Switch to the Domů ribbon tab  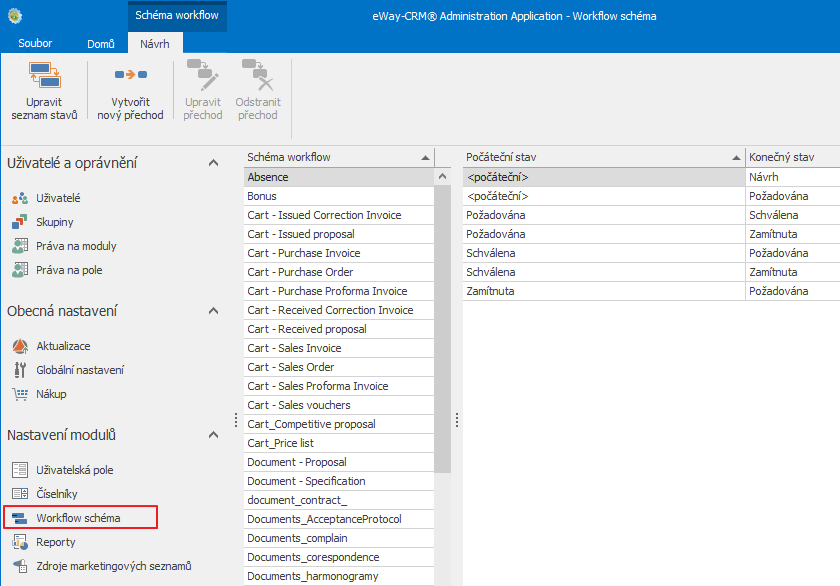tap(101, 44)
